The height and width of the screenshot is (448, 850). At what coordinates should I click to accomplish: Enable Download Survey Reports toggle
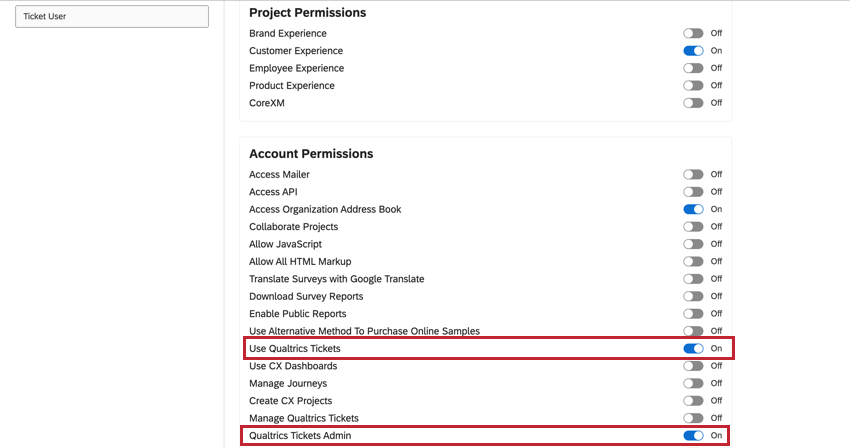[x=693, y=296]
